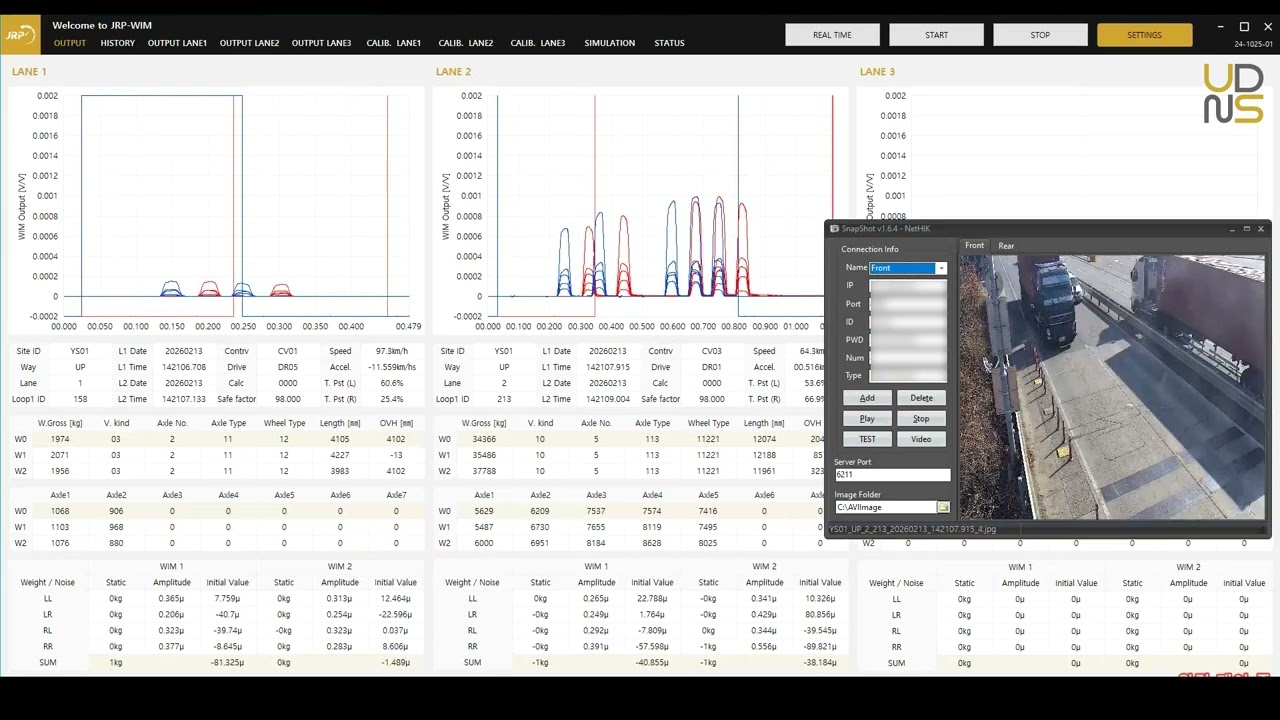Click the snapshot filename in SnapShot status bar

coord(912,529)
